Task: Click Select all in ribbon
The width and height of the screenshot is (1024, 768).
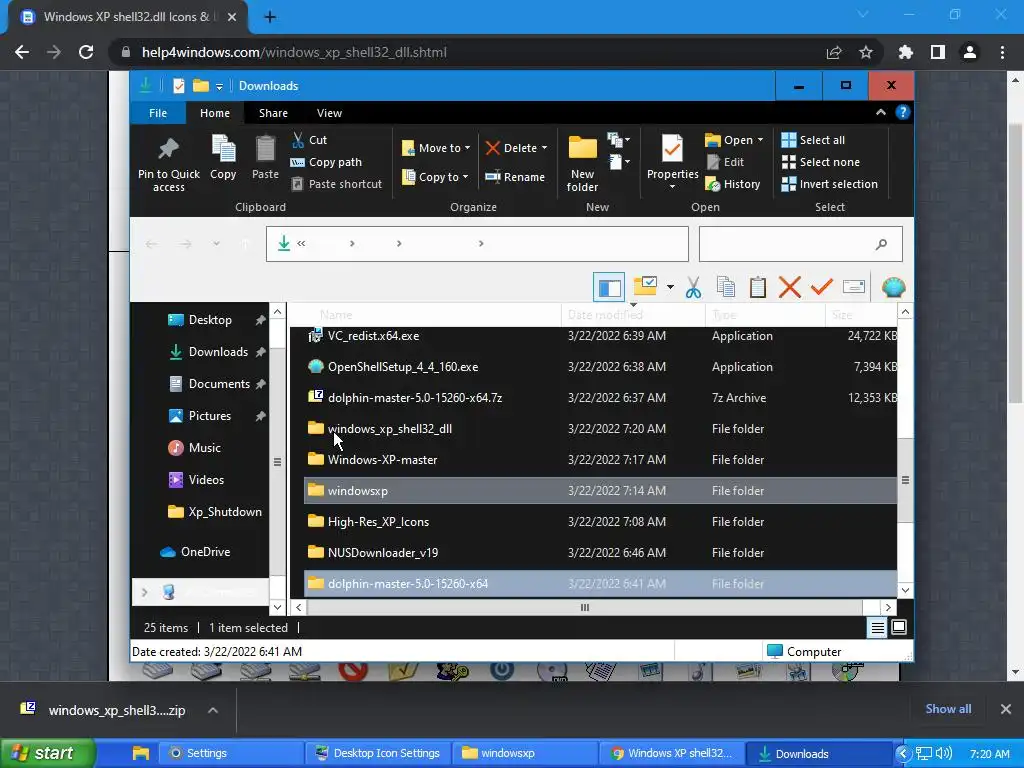Action: (813, 140)
